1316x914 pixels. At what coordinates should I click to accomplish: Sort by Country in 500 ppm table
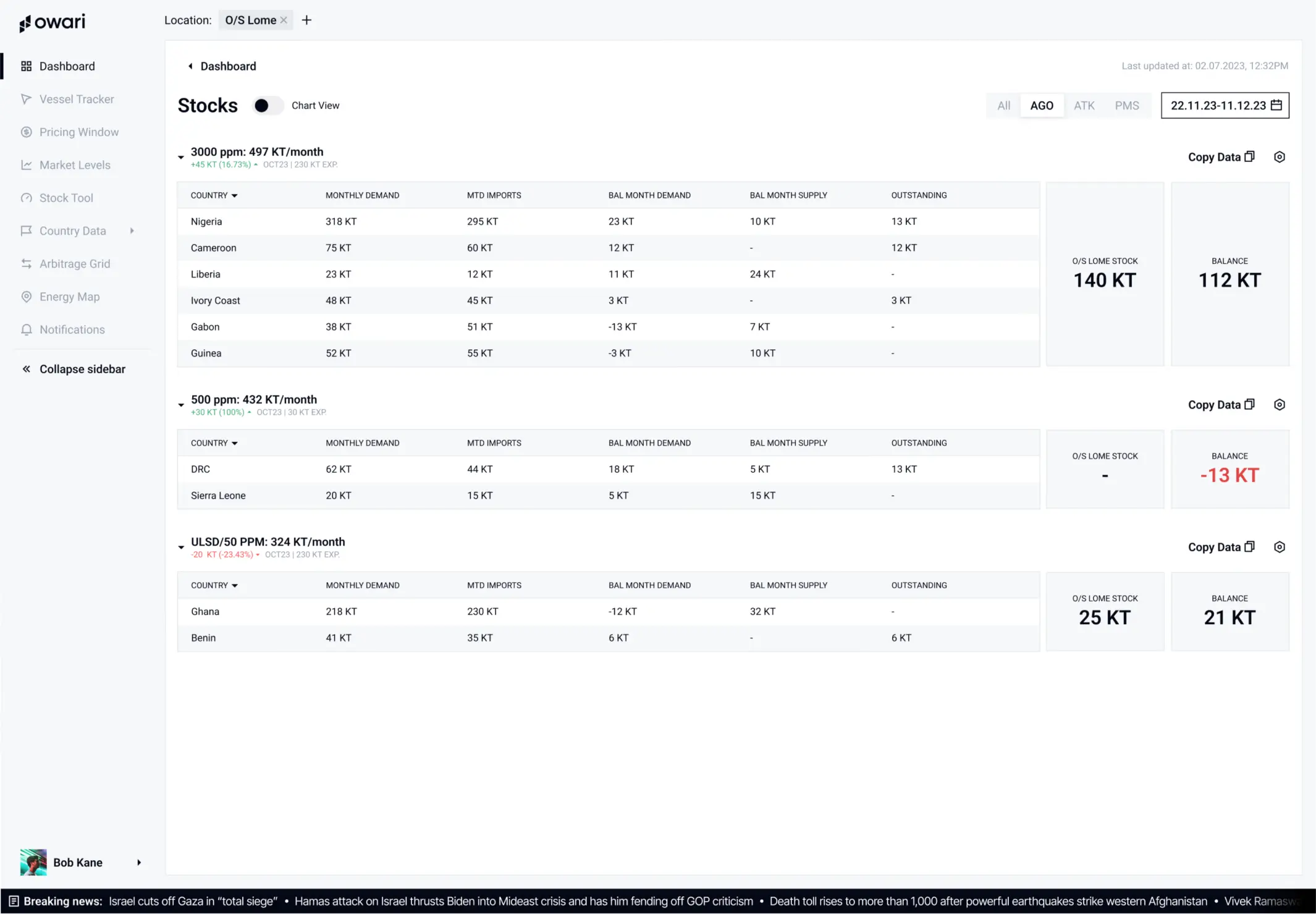214,443
